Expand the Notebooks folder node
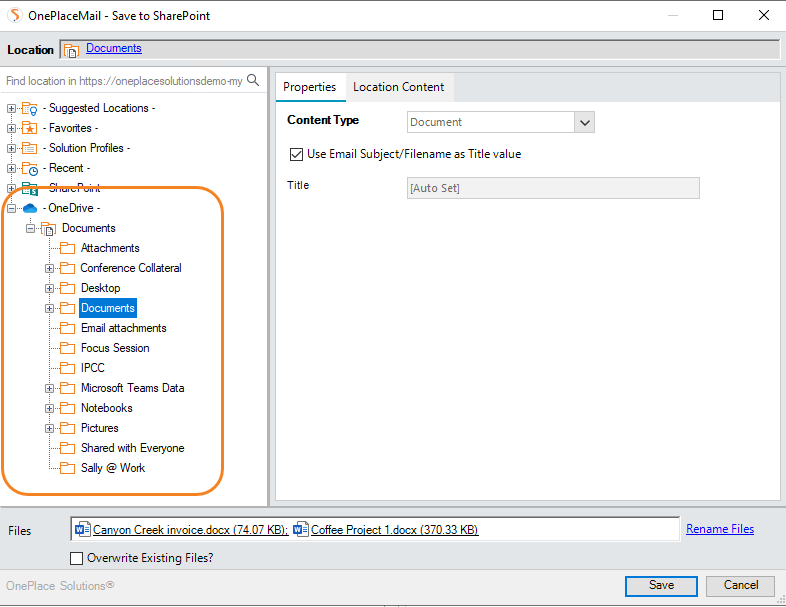This screenshot has height=607, width=786. click(x=49, y=409)
